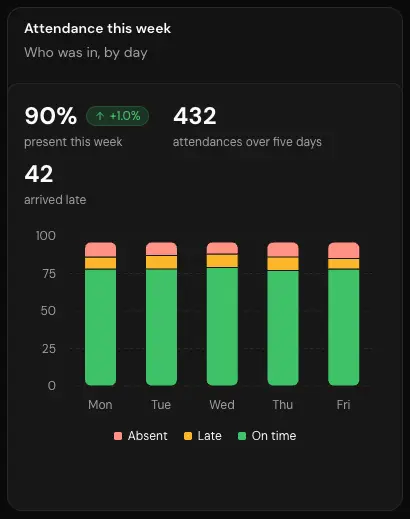Click the Mon axis label
Viewport: 410px width, 519px height.
coord(100,405)
